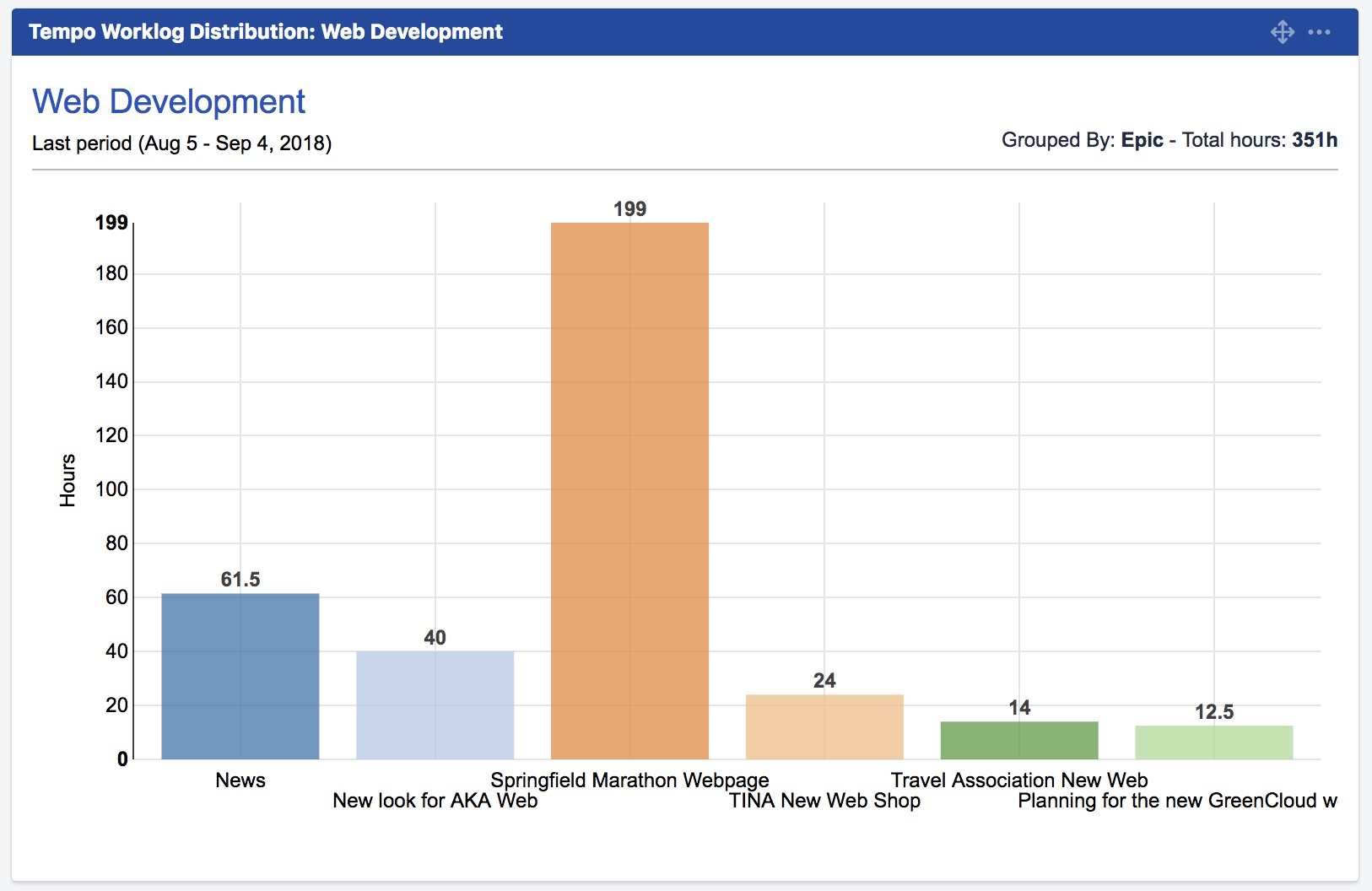Click the move gadget crosshair icon
The height and width of the screenshot is (891, 1372).
(x=1282, y=32)
